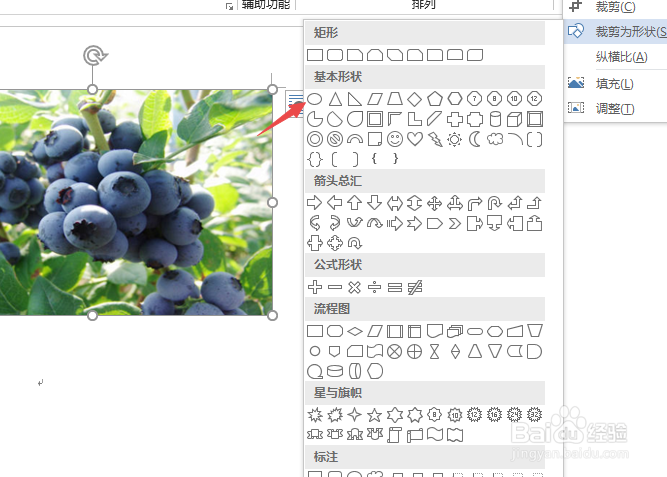Image resolution: width=667 pixels, height=477 pixels.
Task: Select the oval shape in Basic Shapes
Action: click(x=315, y=99)
